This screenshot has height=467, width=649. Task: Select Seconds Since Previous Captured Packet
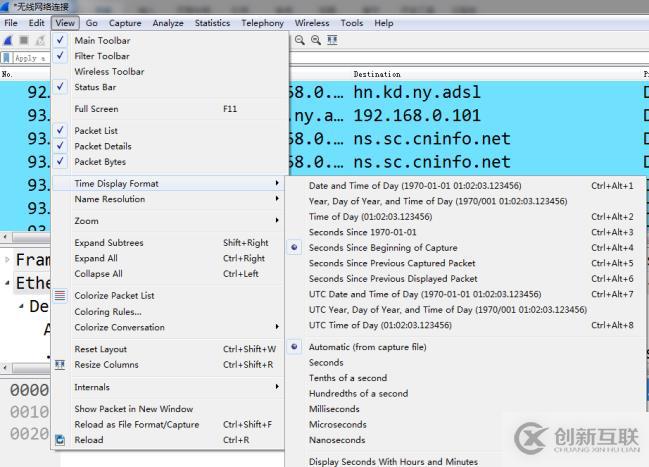click(465, 263)
